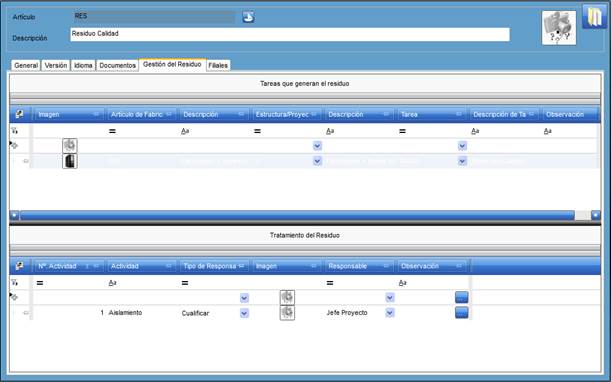This screenshot has height=382, width=611.
Task: Click the Descripción field showing Residuo Calidad
Action: (x=290, y=34)
